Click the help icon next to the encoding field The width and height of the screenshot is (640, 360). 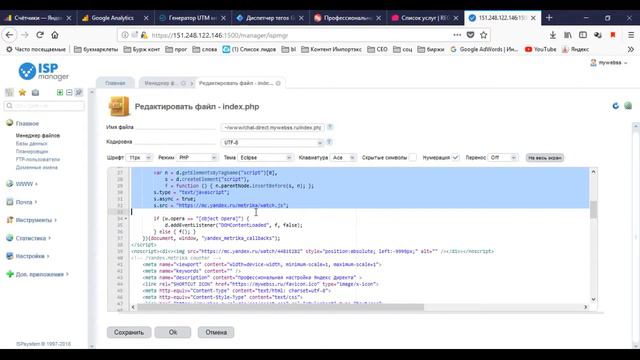329,142
